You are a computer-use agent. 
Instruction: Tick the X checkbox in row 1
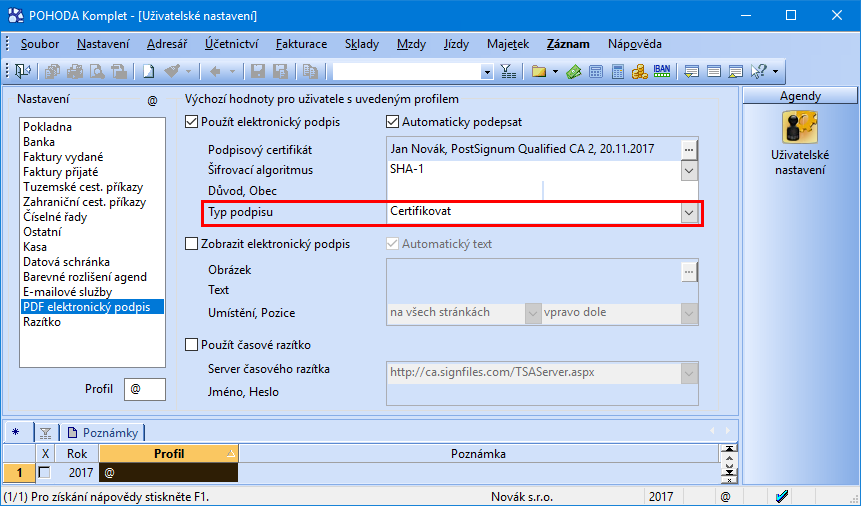(44, 472)
